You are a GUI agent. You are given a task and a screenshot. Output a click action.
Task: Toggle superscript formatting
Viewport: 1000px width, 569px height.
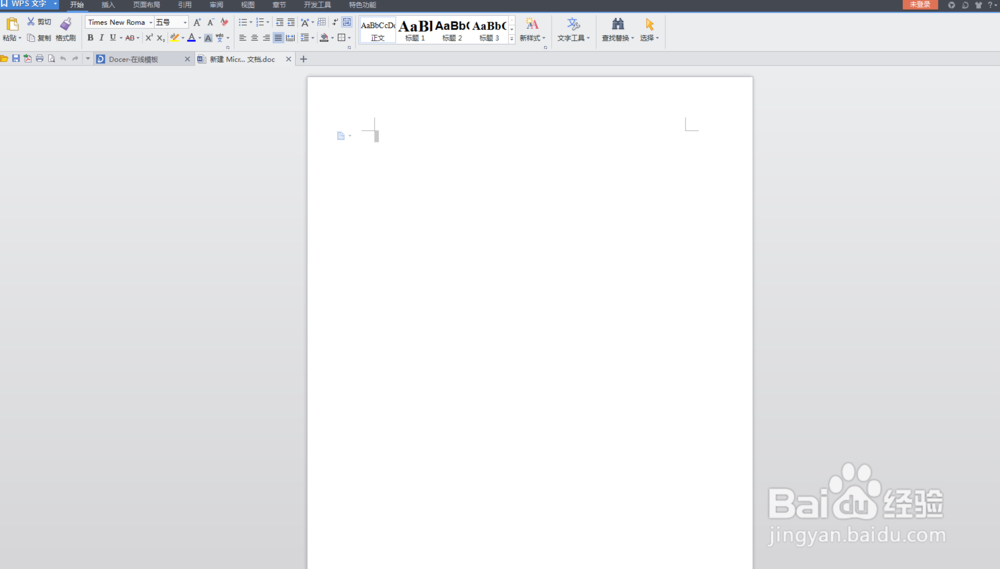tap(149, 38)
